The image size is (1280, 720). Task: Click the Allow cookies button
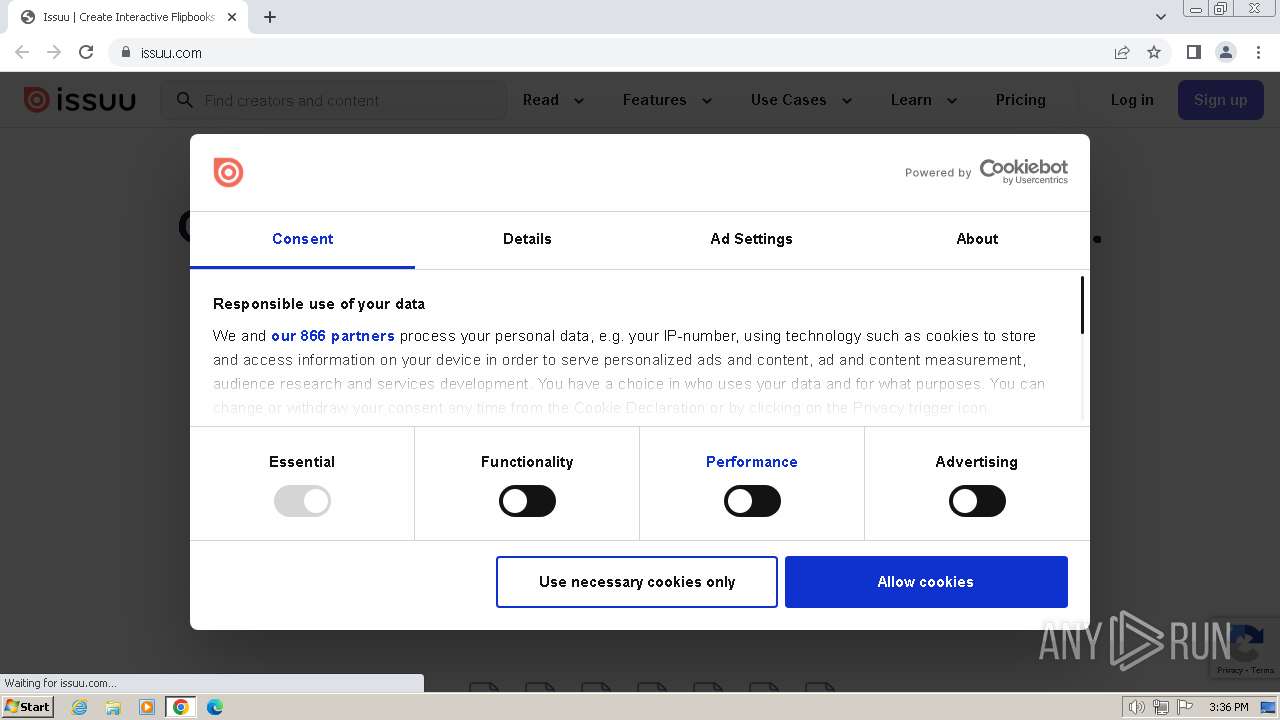(926, 582)
